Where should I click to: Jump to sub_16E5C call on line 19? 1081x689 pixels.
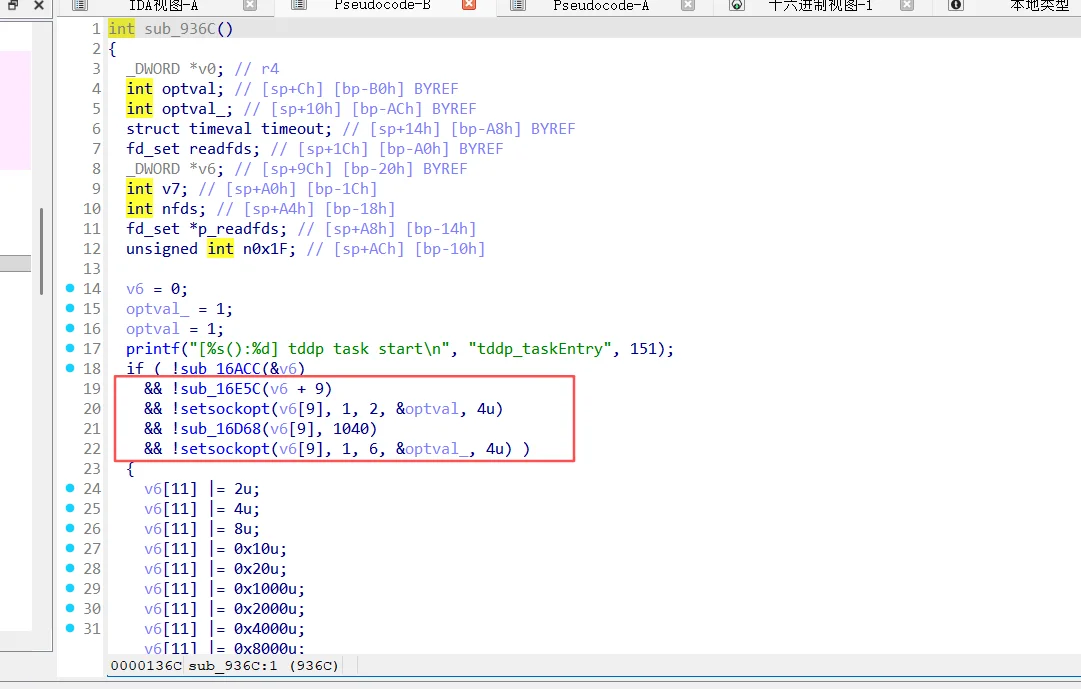point(221,389)
